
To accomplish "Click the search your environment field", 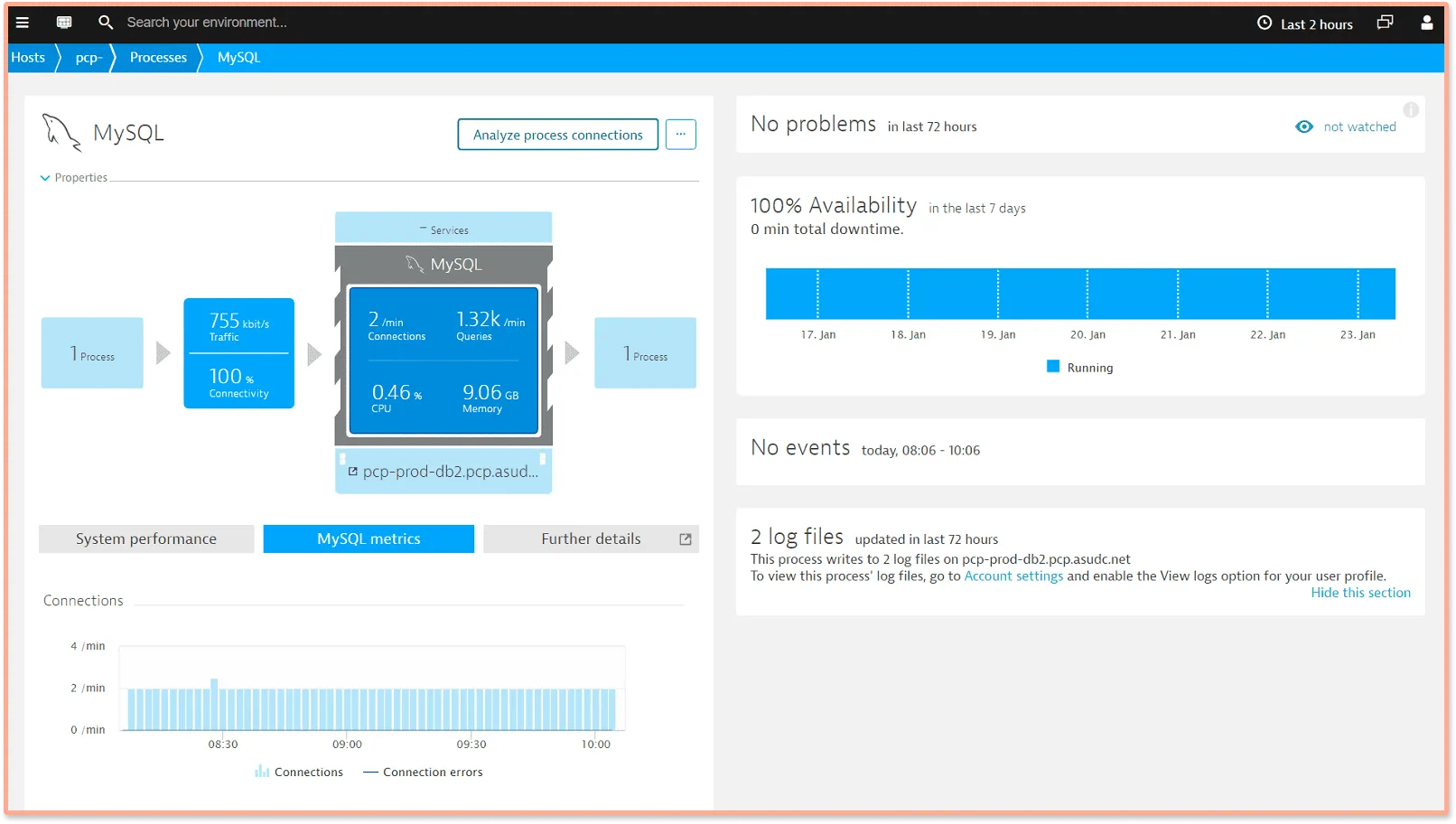I will tap(207, 23).
